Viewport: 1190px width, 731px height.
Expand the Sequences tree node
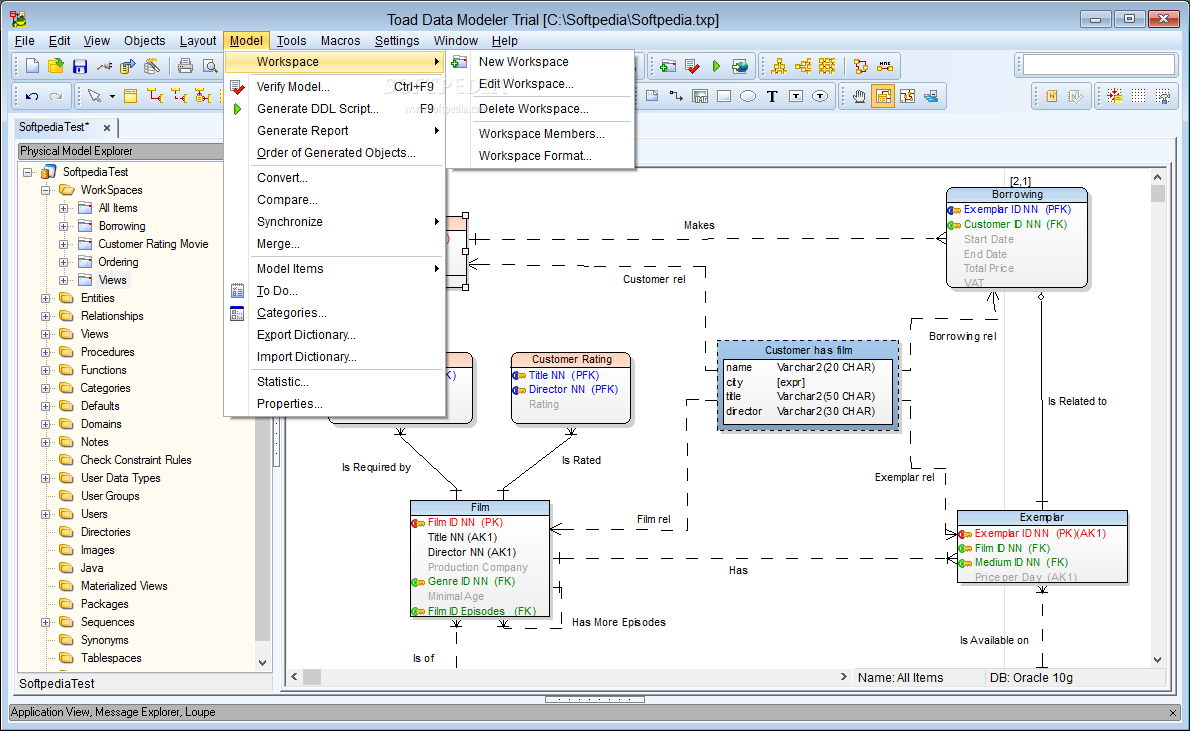tap(46, 622)
